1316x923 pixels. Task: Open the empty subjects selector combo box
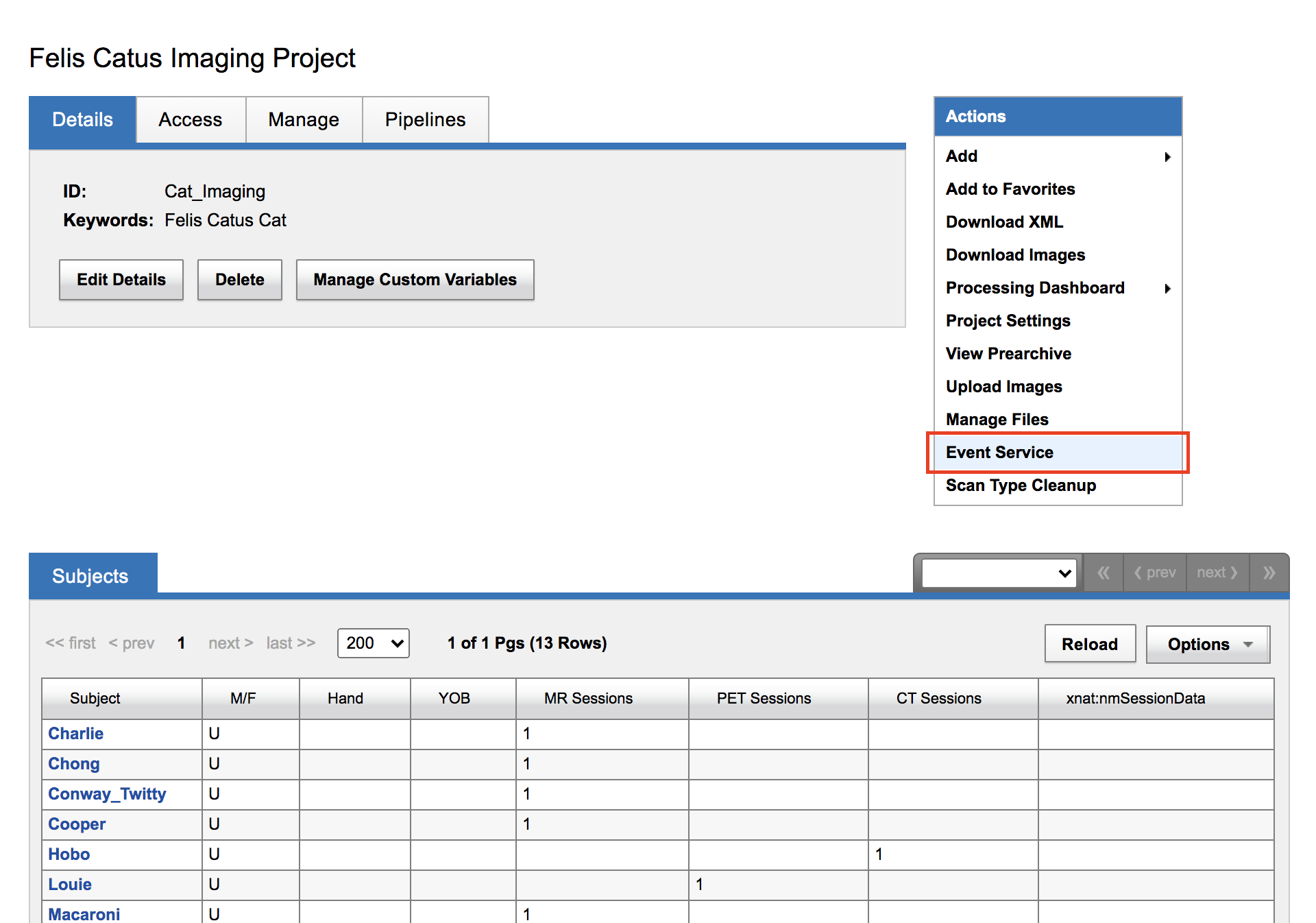pos(999,573)
